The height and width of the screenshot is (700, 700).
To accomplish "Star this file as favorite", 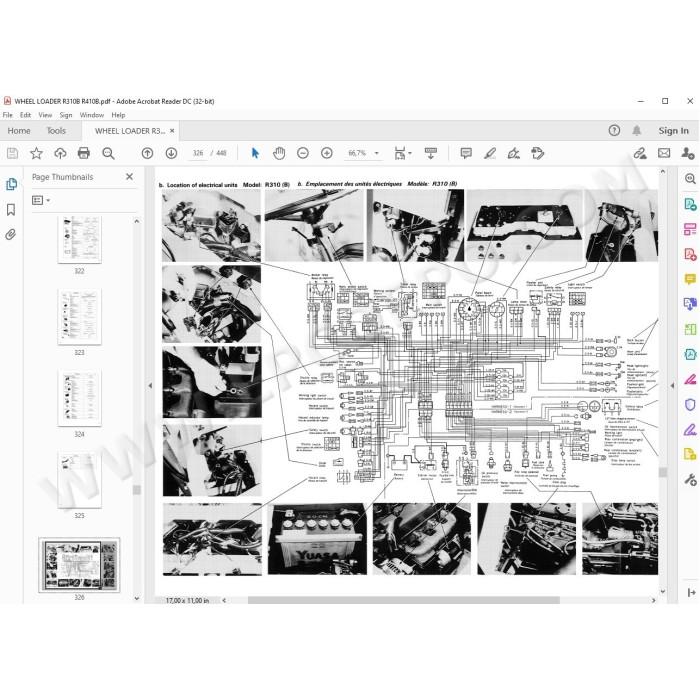I will [36, 154].
